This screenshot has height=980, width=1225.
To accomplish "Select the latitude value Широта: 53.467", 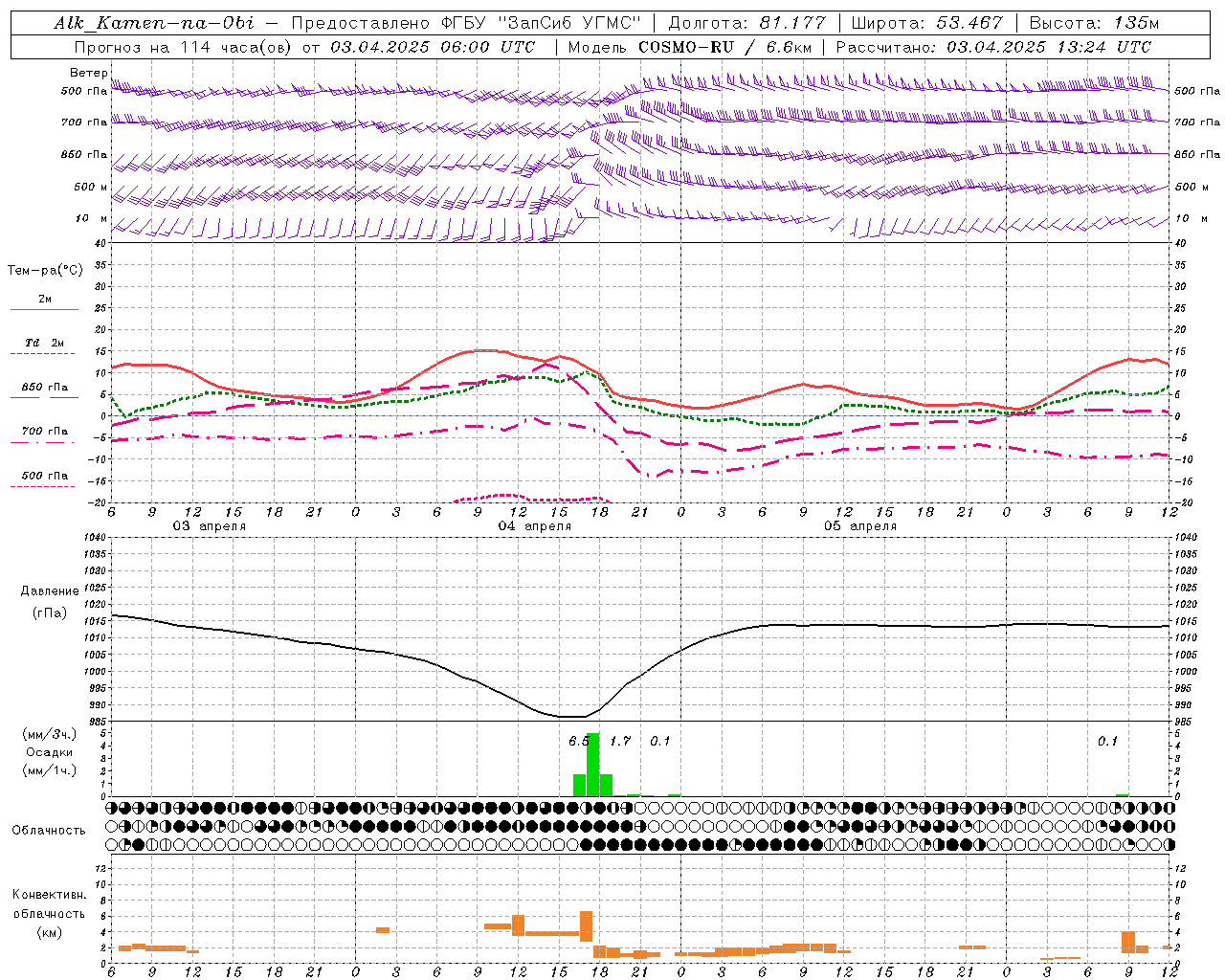I will click(926, 23).
